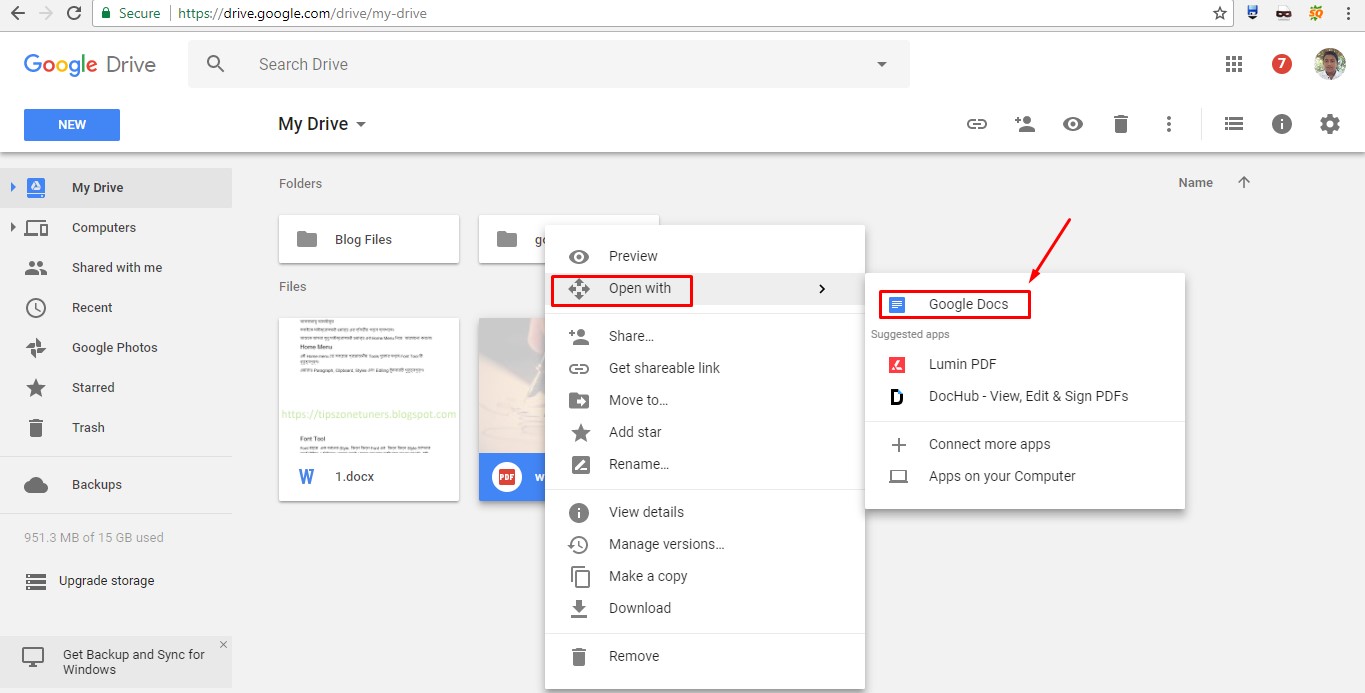The image size is (1365, 693).
Task: Open the Google apps grid
Action: (x=1234, y=64)
